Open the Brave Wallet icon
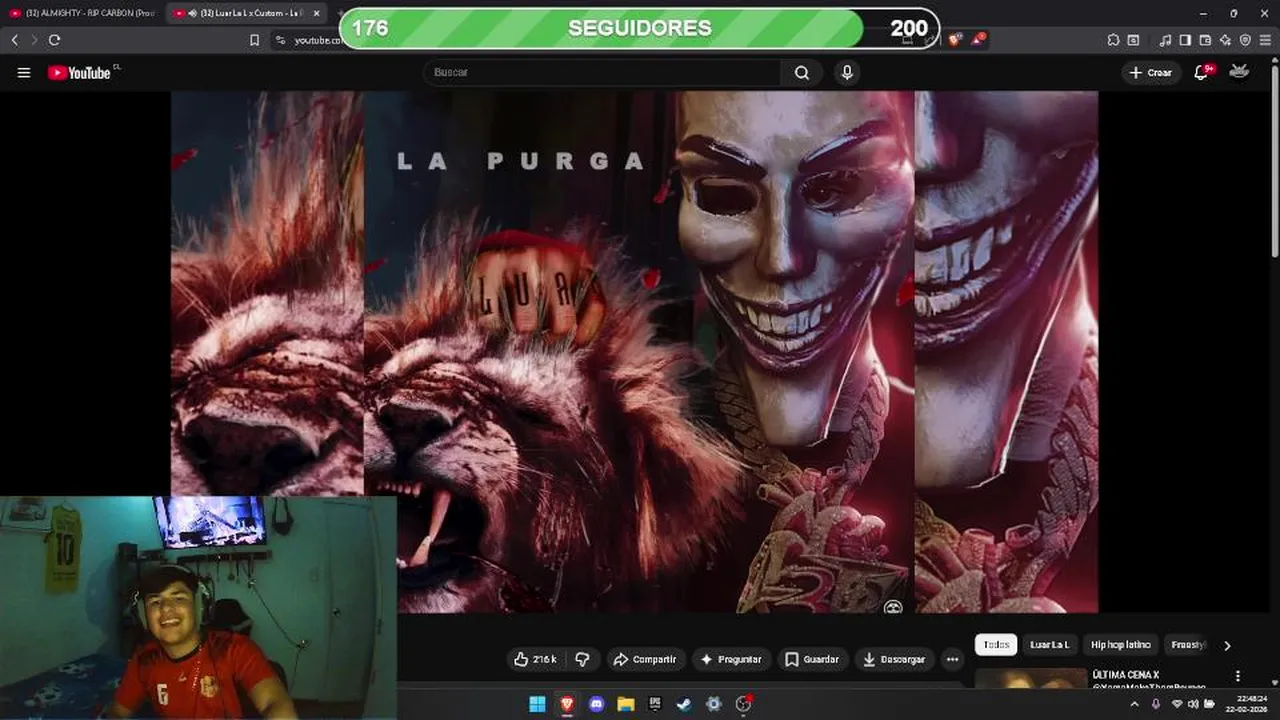This screenshot has width=1280, height=720. (1205, 40)
